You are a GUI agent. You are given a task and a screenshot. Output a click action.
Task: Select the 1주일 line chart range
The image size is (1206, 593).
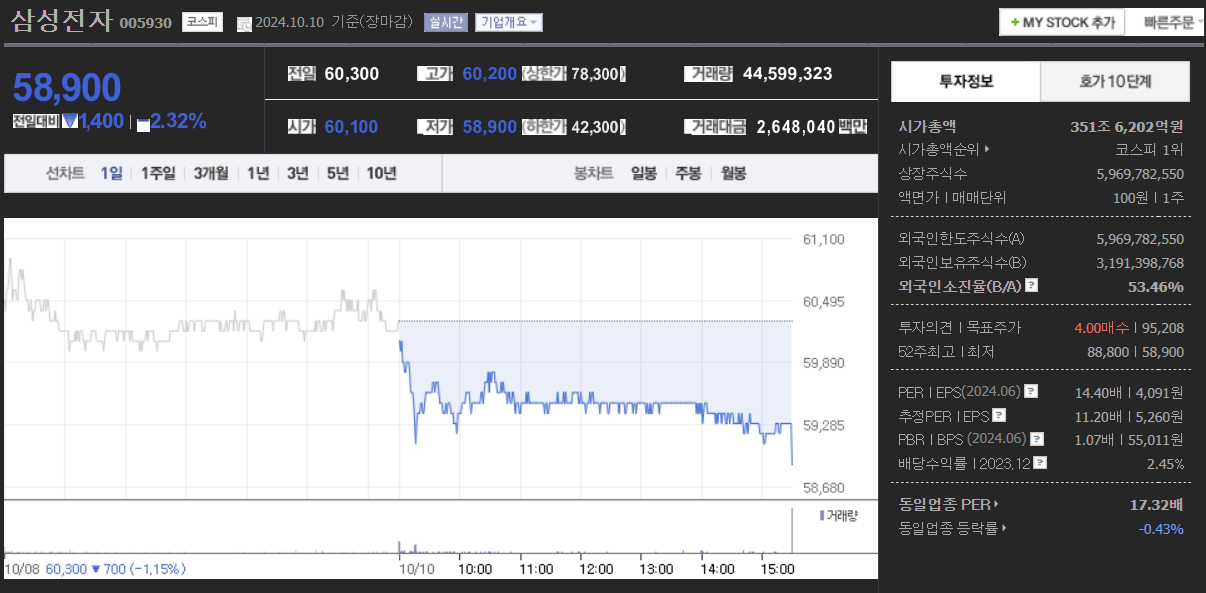coord(158,173)
